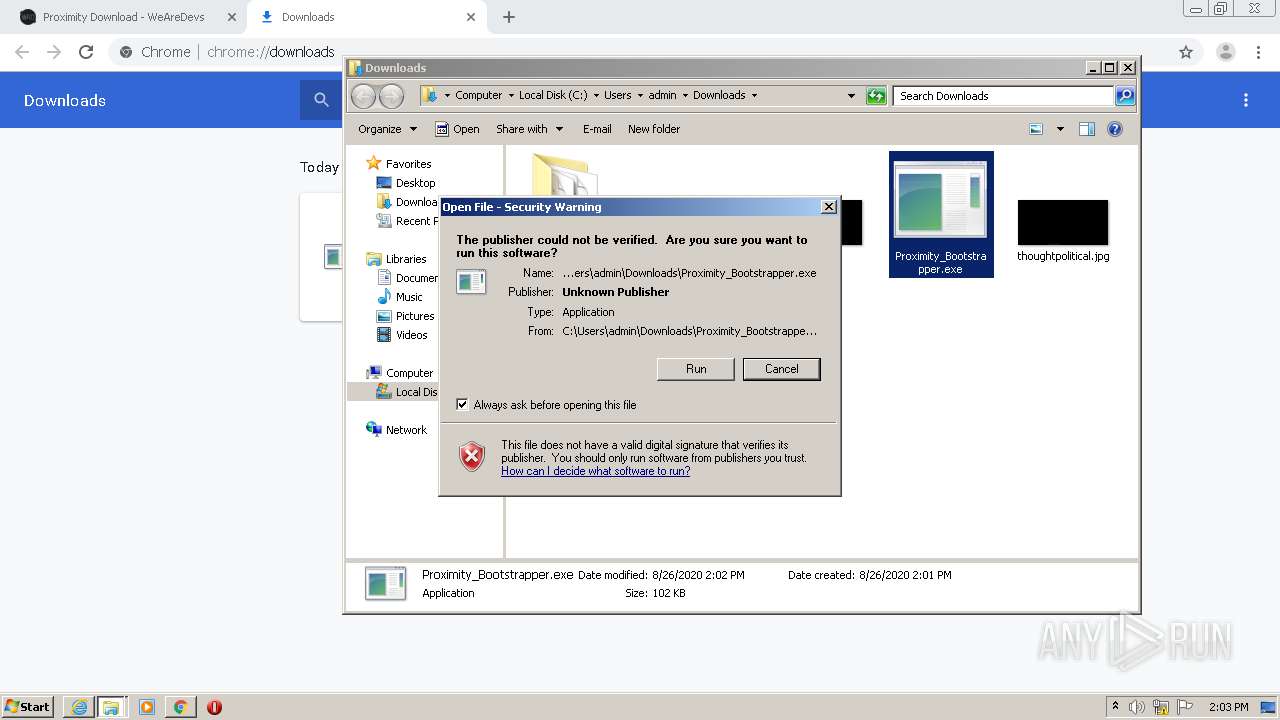Click taskbar volume speaker icon
The image size is (1280, 720).
pos(1137,707)
